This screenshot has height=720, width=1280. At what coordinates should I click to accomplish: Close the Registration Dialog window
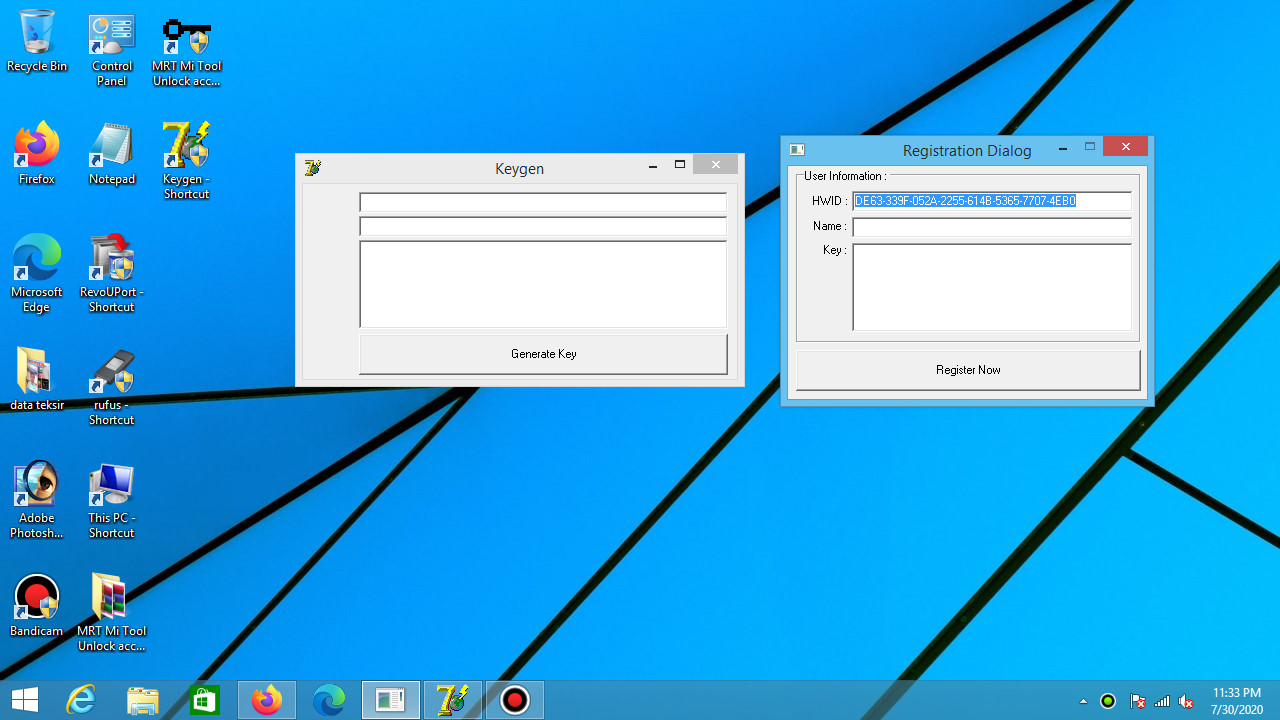[1126, 147]
